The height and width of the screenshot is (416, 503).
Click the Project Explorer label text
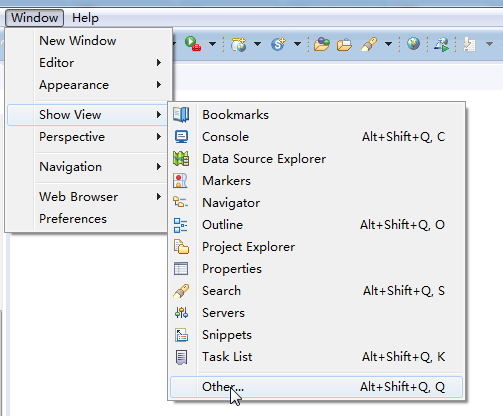point(249,247)
